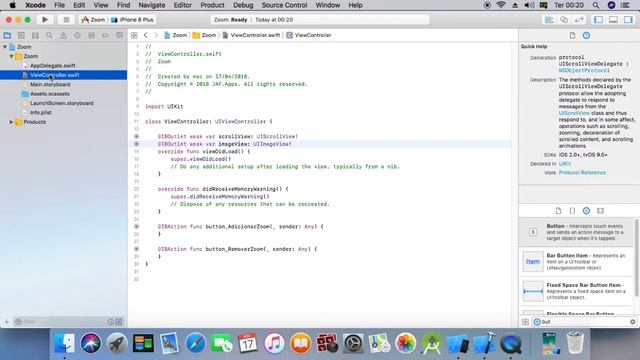The image size is (640, 360).
Task: Show the Quick Help inspector
Action: pyautogui.click(x=587, y=36)
